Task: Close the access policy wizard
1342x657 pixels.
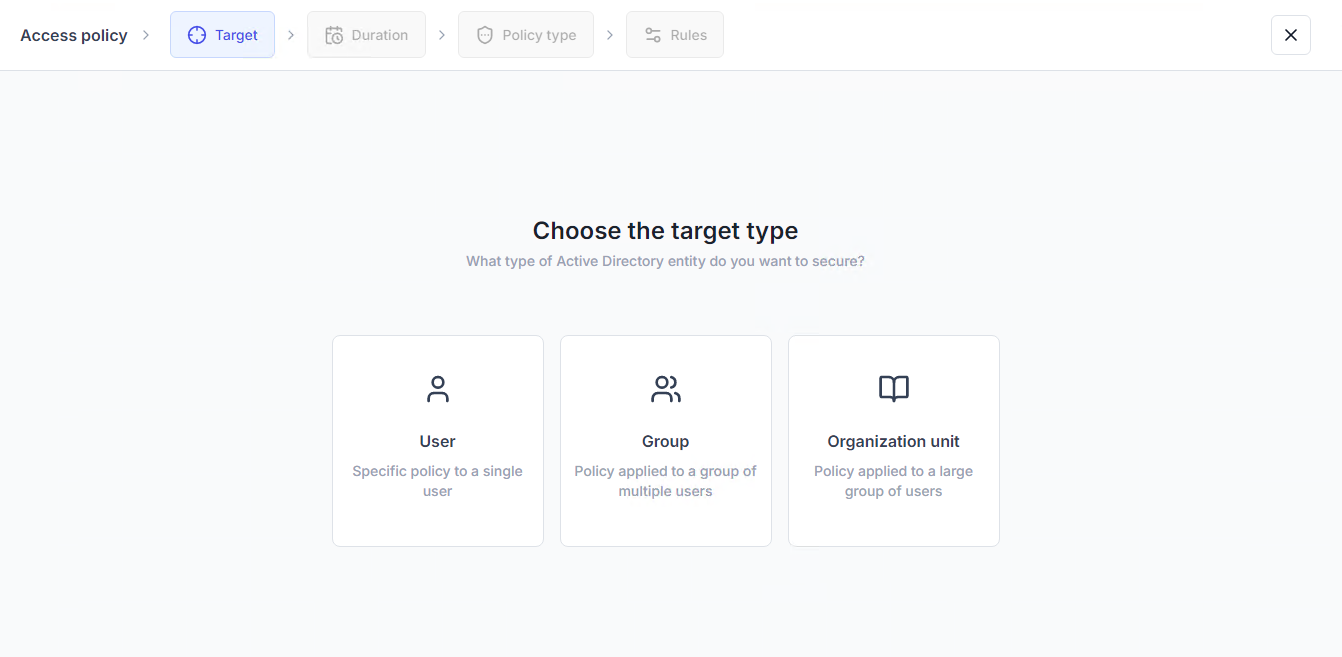Action: (1291, 35)
